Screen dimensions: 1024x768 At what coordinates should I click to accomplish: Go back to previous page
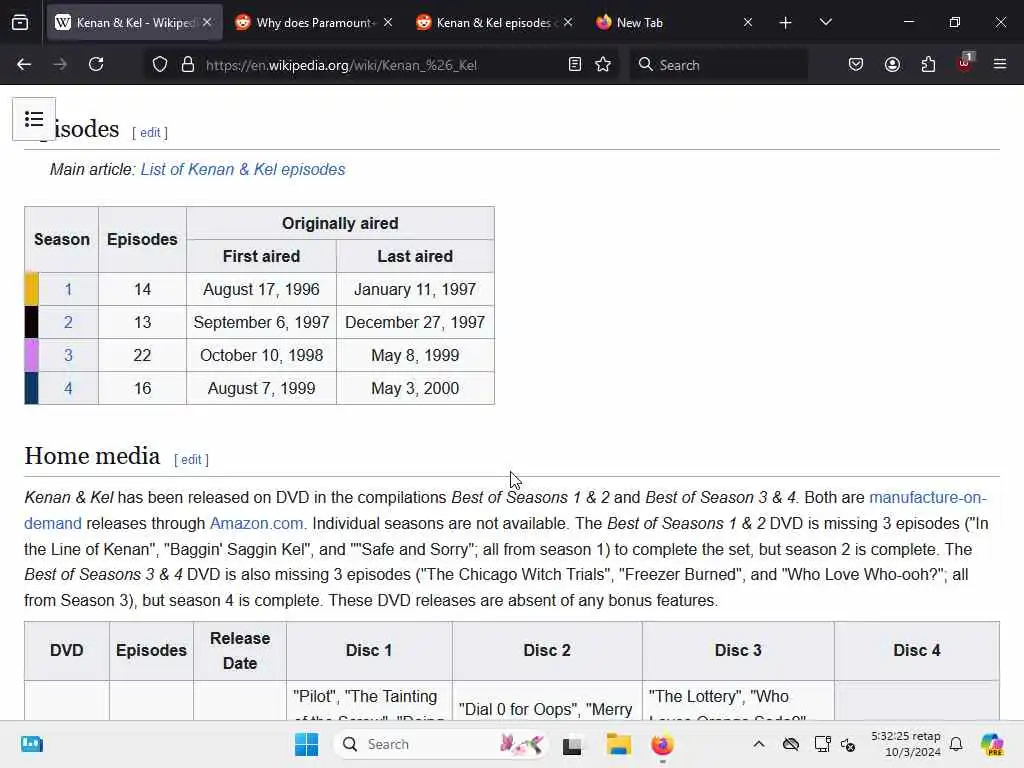(24, 65)
